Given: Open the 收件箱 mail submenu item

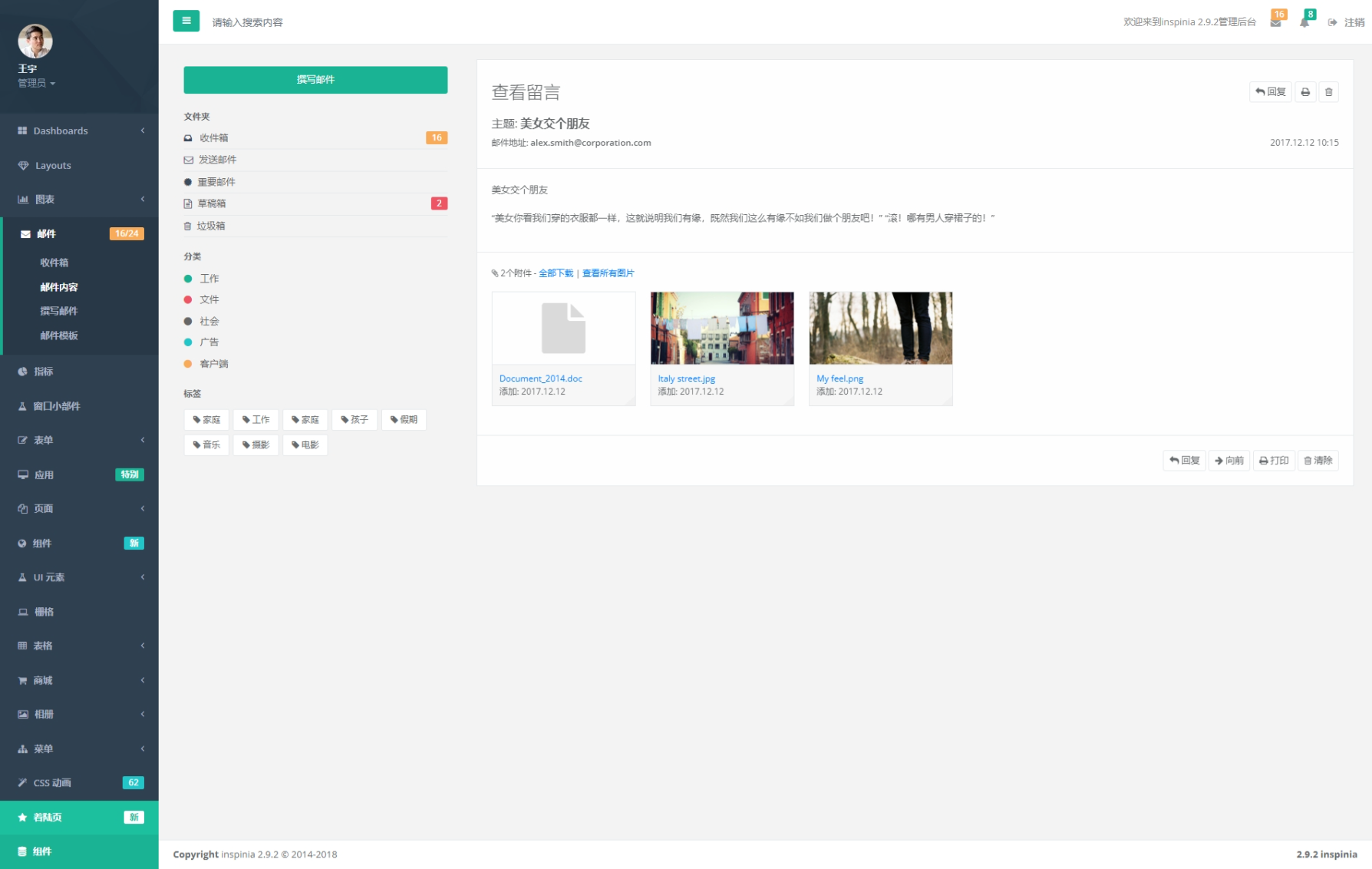Looking at the screenshot, I should click(x=53, y=263).
